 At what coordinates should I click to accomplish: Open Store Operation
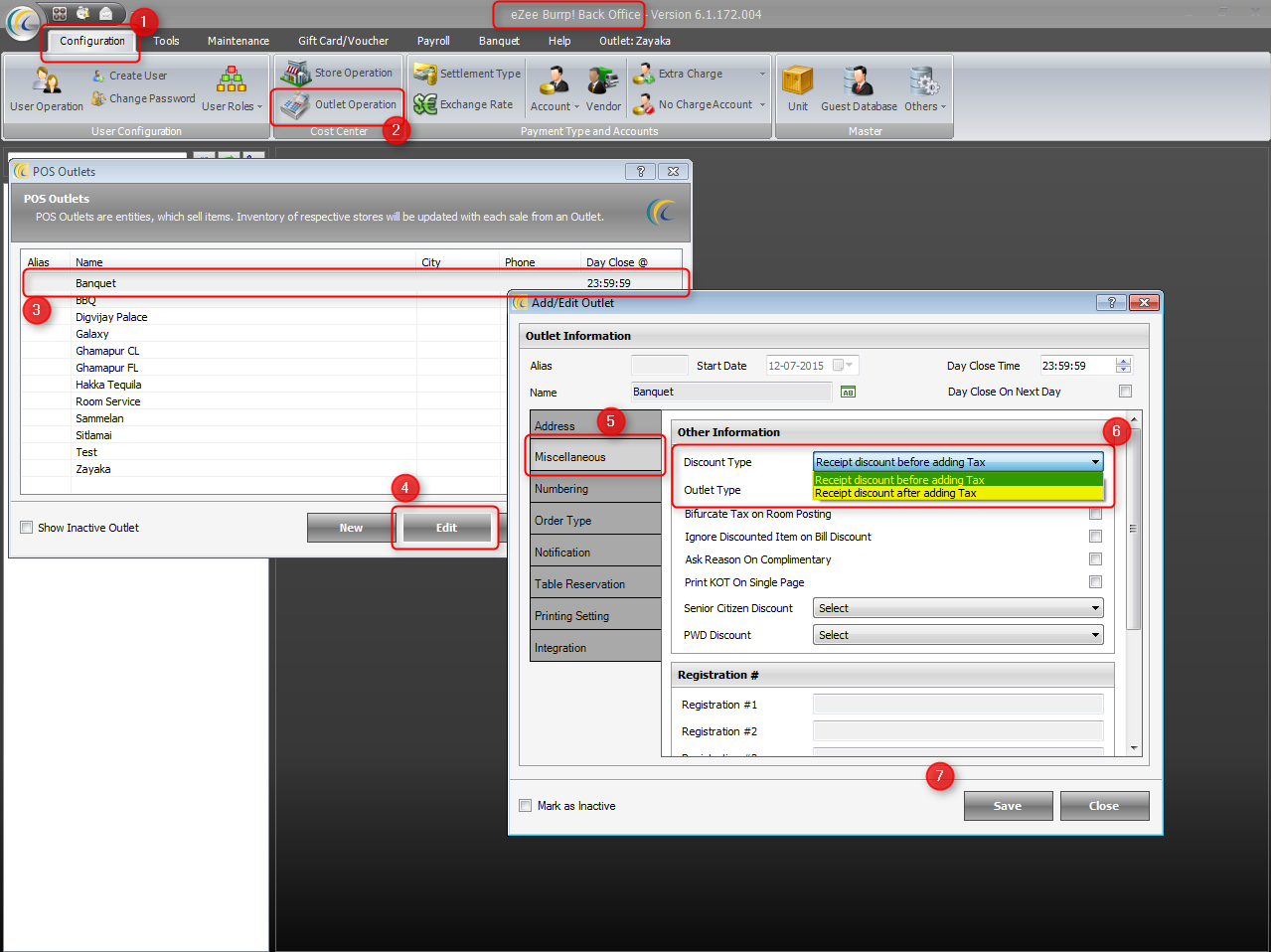[337, 73]
